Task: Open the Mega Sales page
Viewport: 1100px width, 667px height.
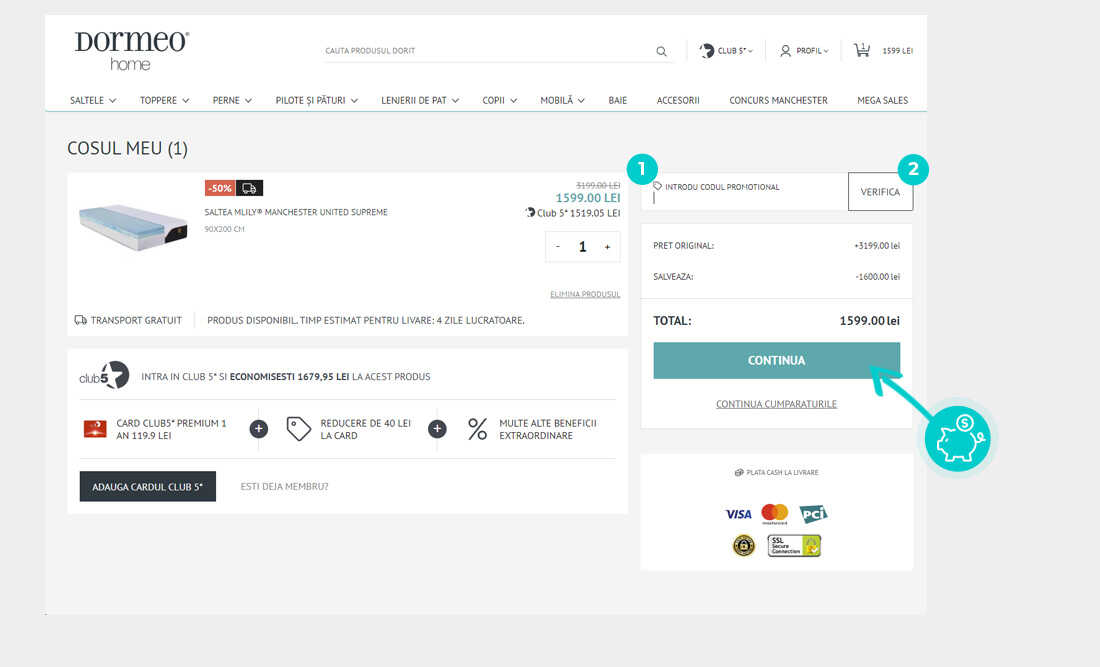Action: pyautogui.click(x=883, y=100)
